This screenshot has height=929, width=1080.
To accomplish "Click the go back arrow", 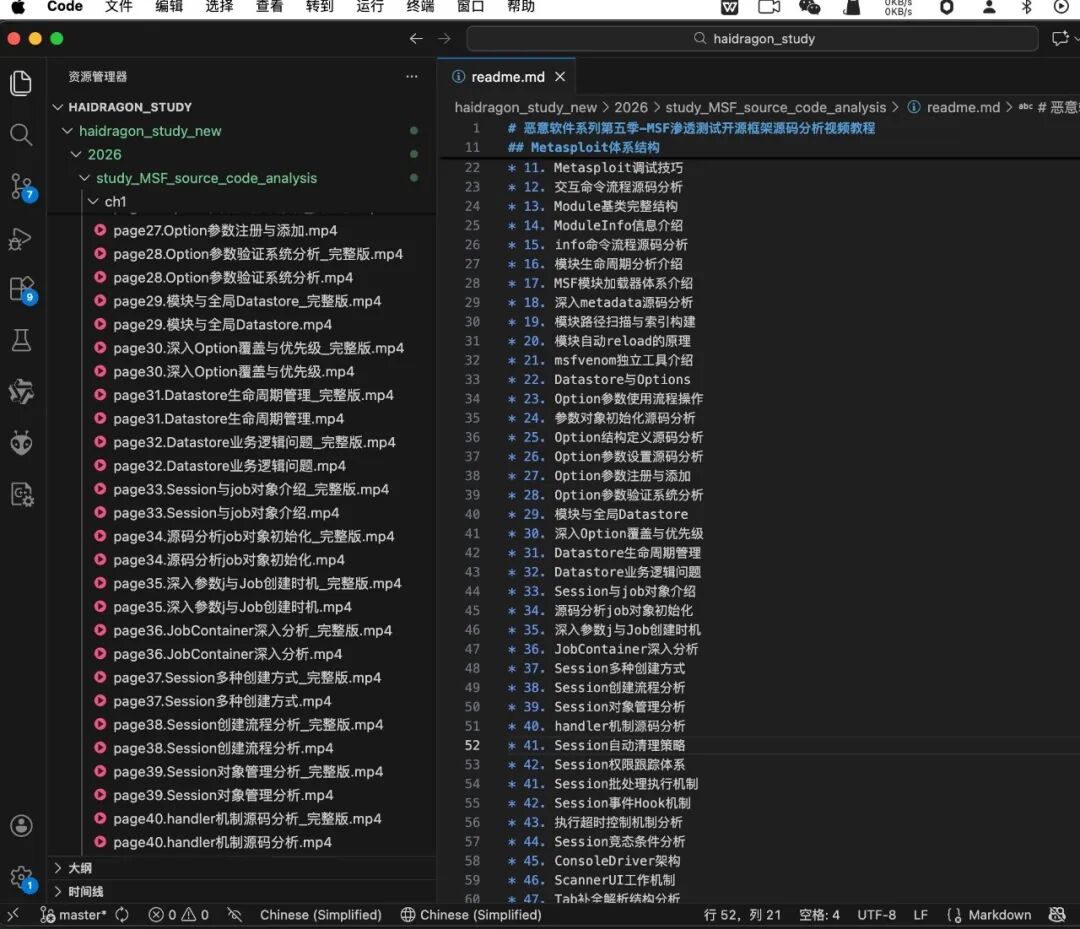I will (415, 39).
